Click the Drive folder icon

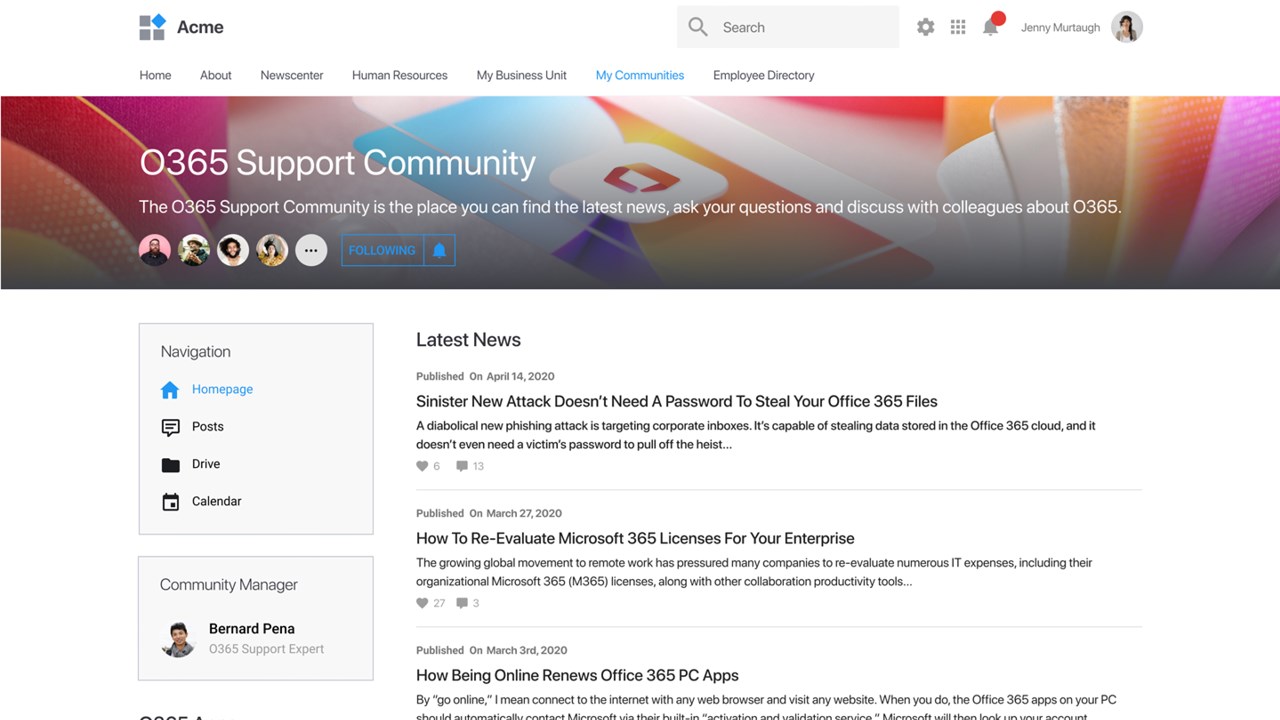tap(171, 465)
